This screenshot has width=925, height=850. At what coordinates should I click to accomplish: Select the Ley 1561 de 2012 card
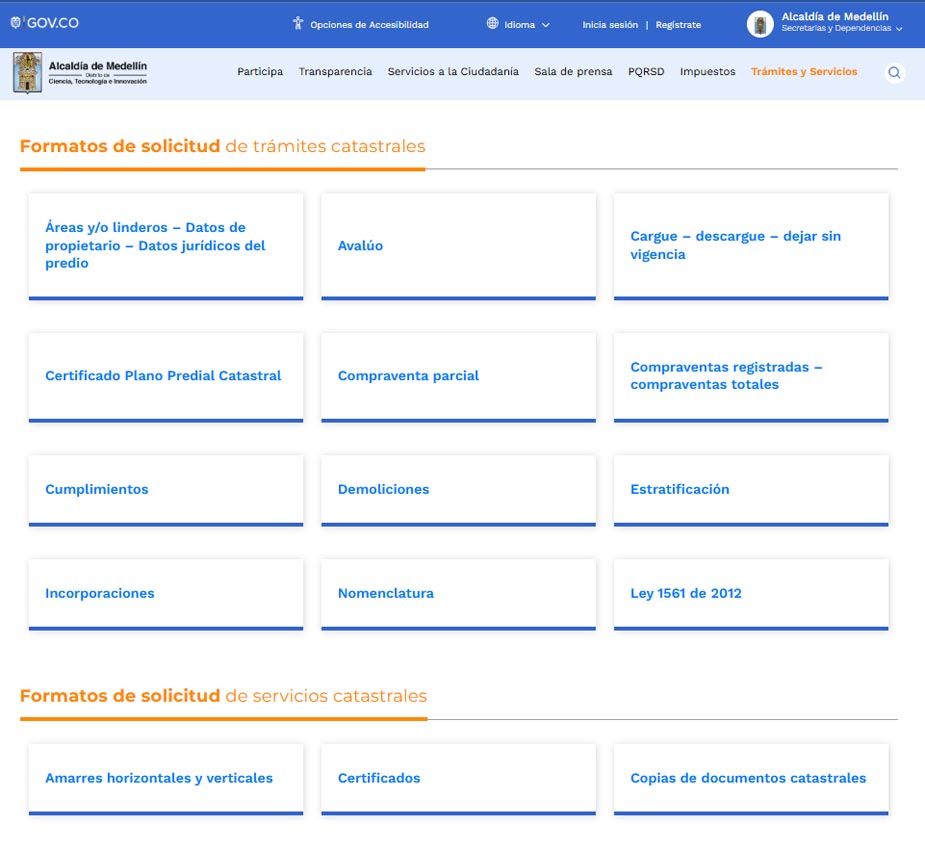click(750, 594)
